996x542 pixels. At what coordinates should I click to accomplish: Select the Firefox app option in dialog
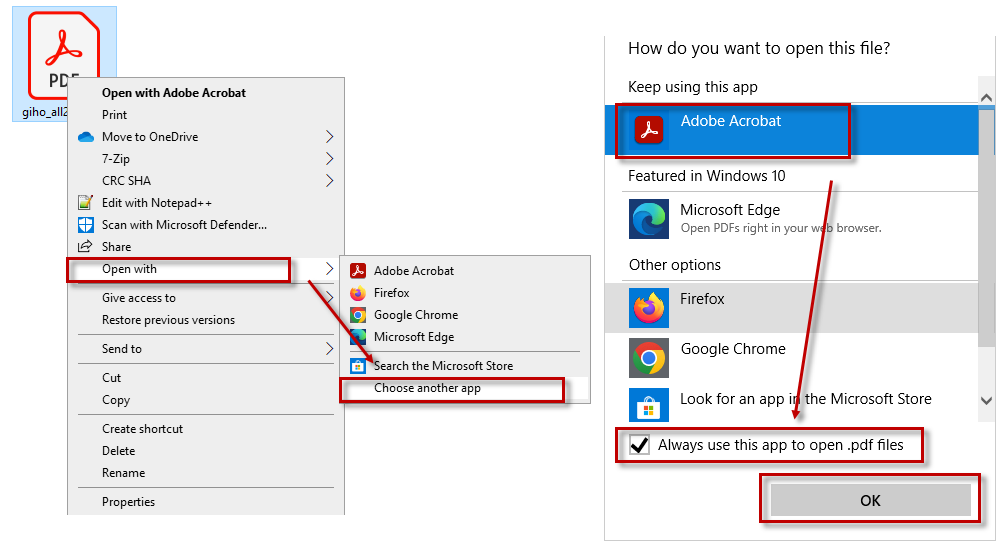791,308
